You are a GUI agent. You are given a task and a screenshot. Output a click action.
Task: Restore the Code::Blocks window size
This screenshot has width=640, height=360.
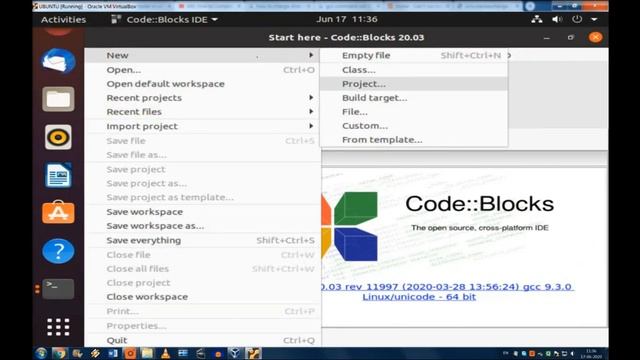571,38
